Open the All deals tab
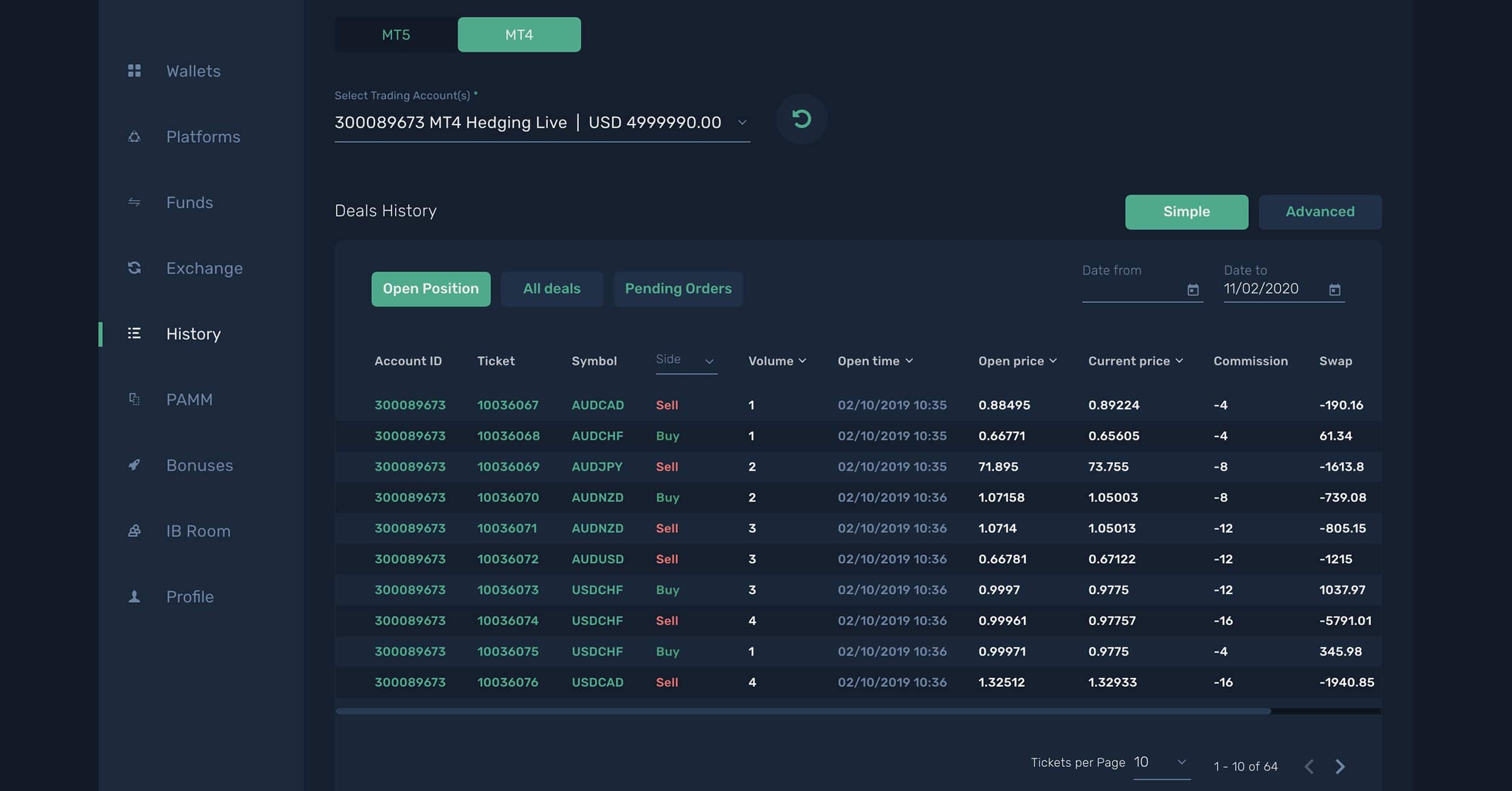The image size is (1512, 791). pyautogui.click(x=552, y=289)
